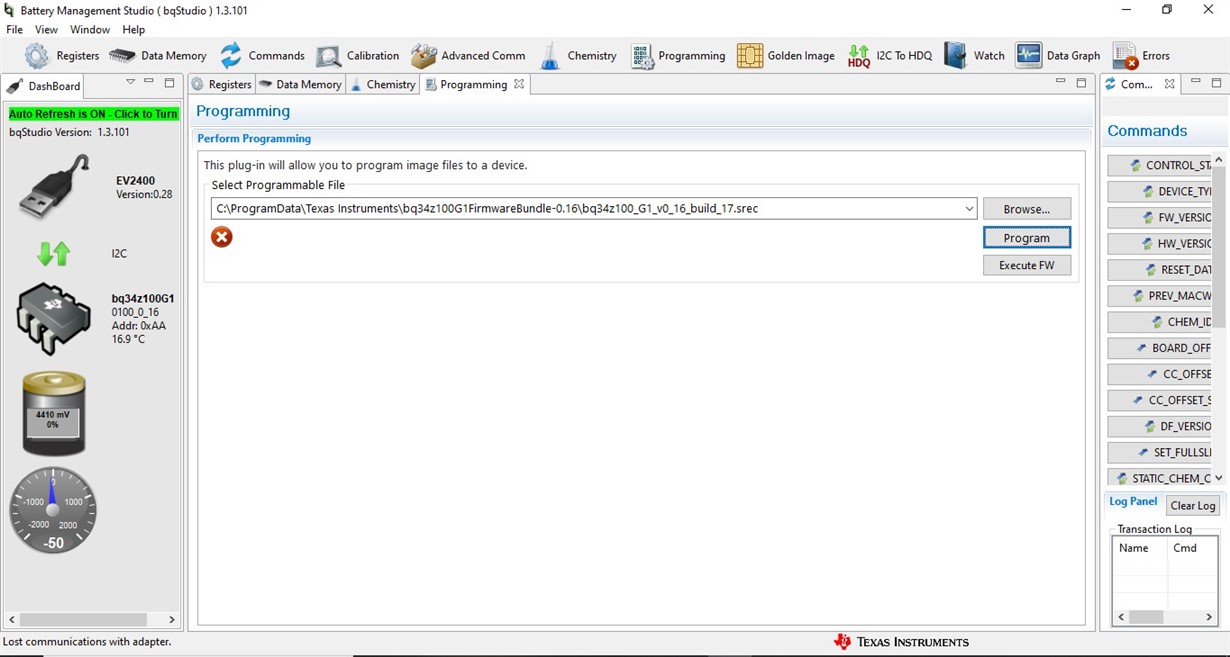The height and width of the screenshot is (657, 1230).
Task: Open DashBoard view menu dropdown arrow
Action: 130,82
